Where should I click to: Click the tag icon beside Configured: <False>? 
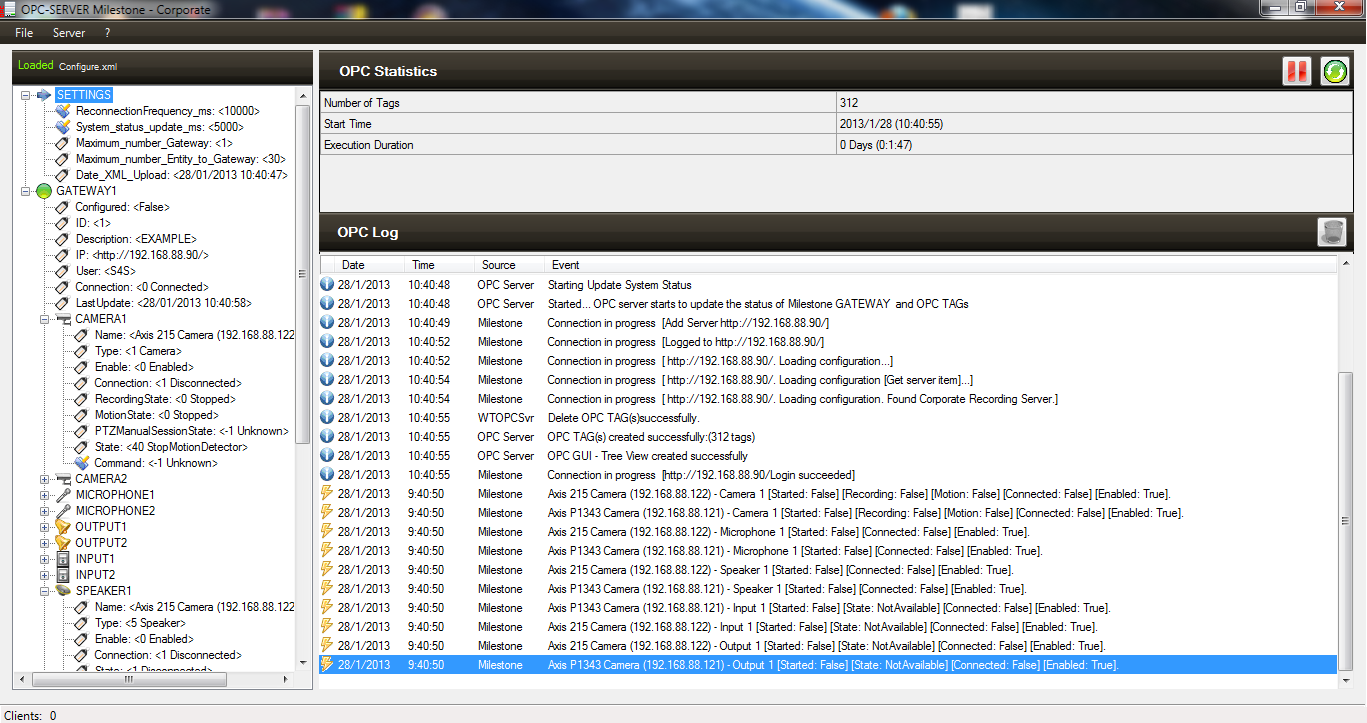coord(63,207)
